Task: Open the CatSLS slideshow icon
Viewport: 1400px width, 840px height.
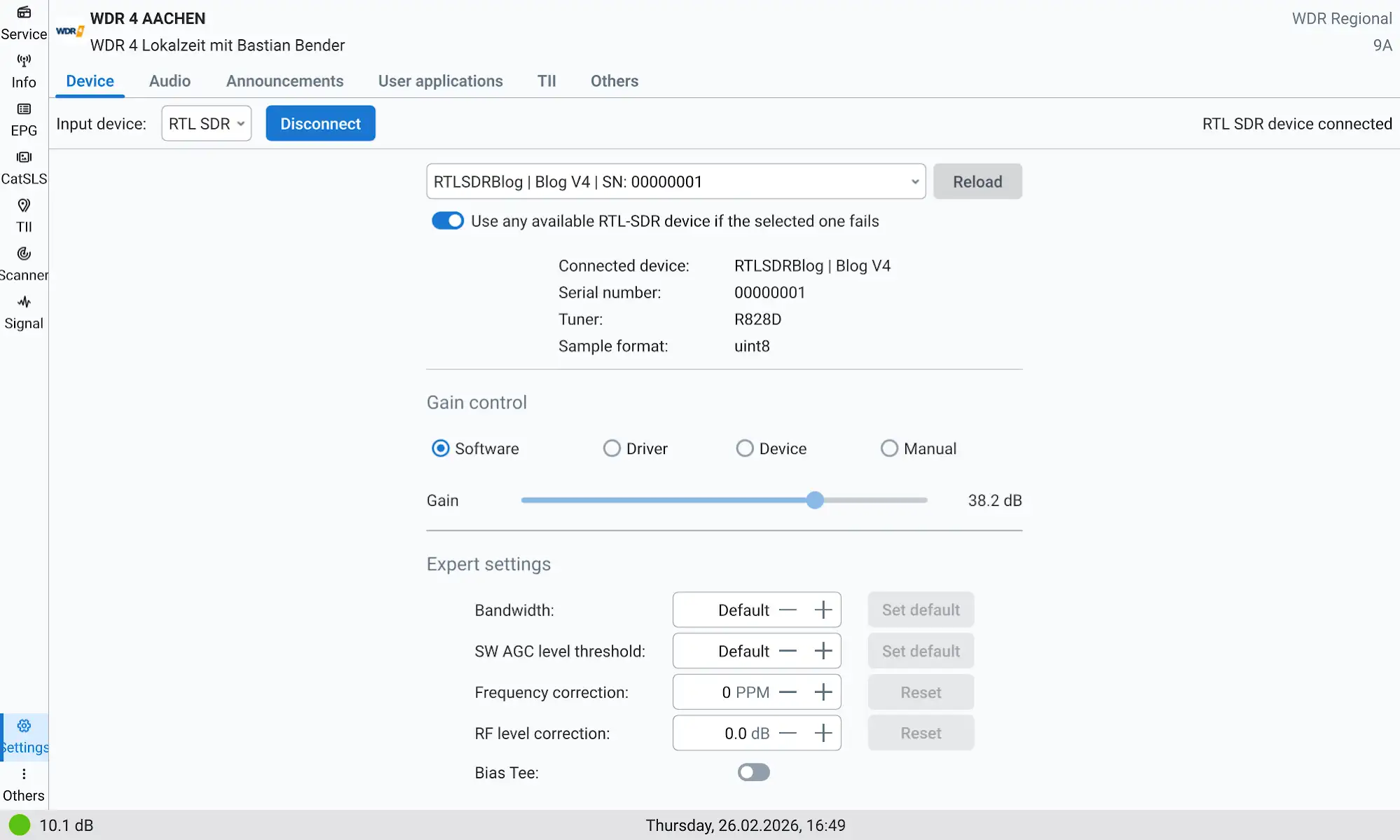Action: (x=24, y=158)
